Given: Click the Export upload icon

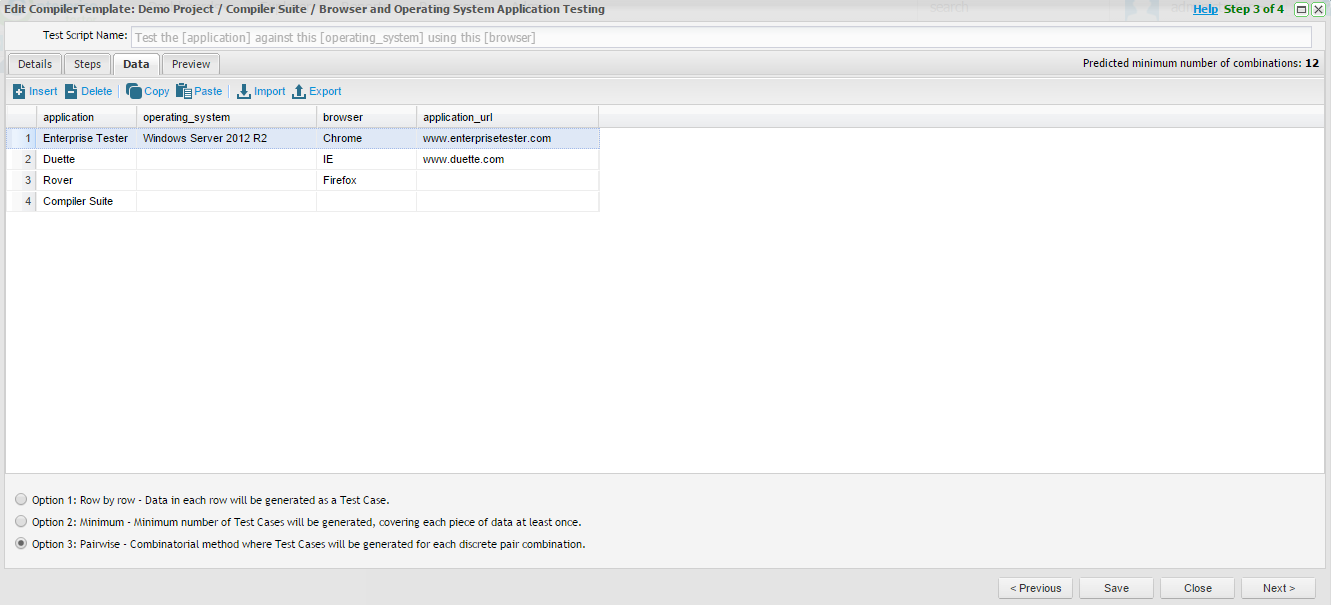Looking at the screenshot, I should [x=299, y=91].
